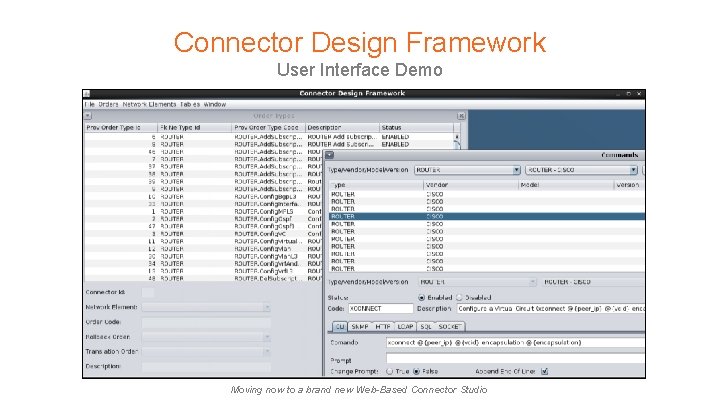Click the Java icon in the title bar

(x=86, y=94)
